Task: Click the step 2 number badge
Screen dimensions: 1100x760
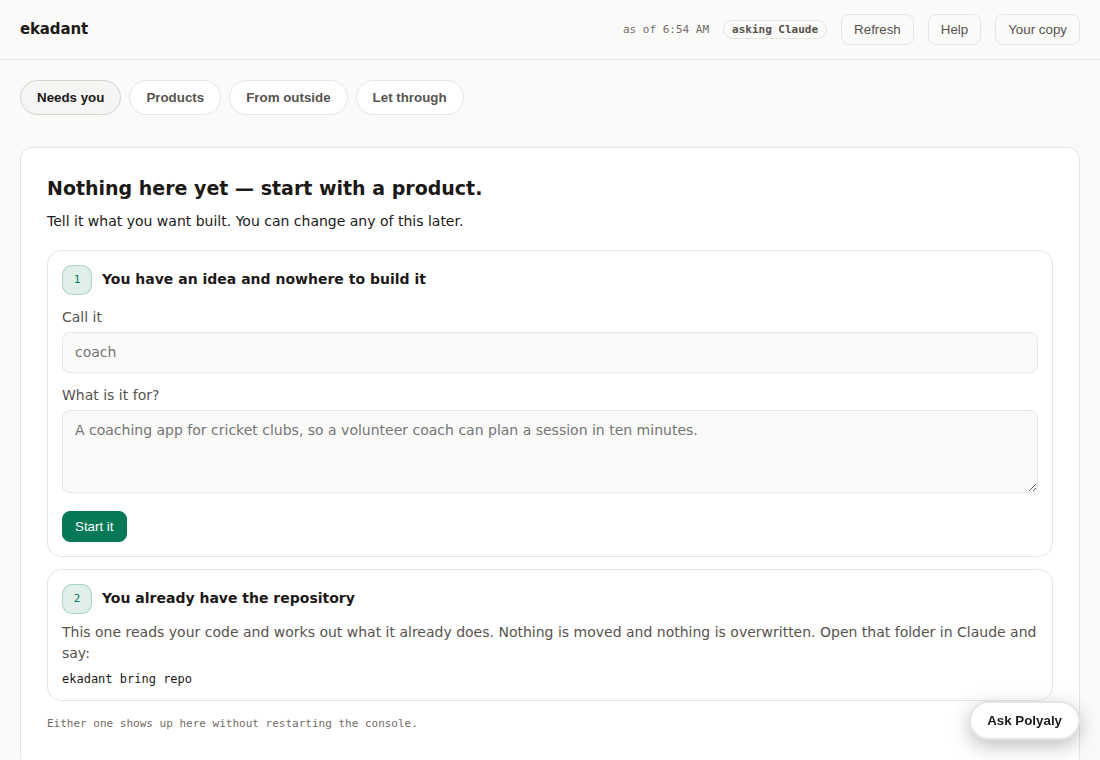Action: pyautogui.click(x=77, y=599)
